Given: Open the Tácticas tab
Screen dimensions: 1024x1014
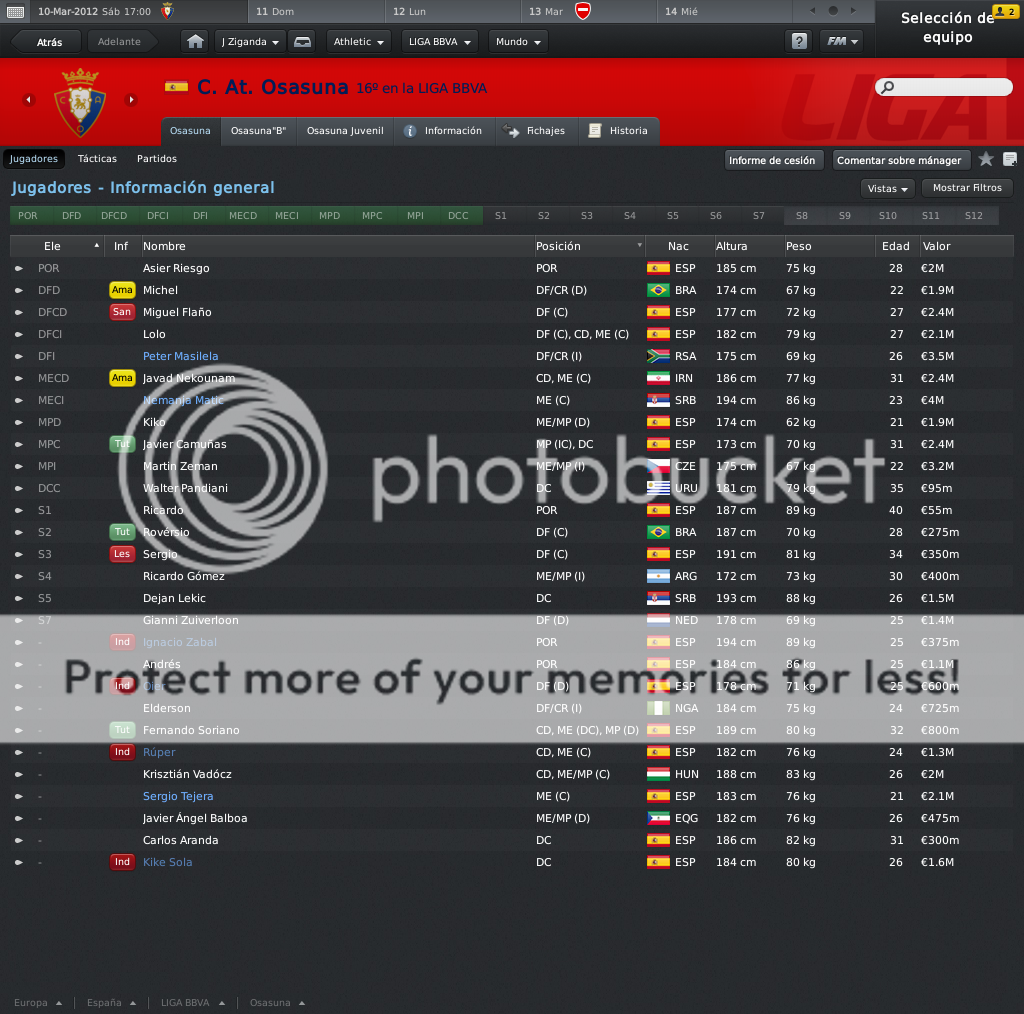Looking at the screenshot, I should (x=97, y=159).
